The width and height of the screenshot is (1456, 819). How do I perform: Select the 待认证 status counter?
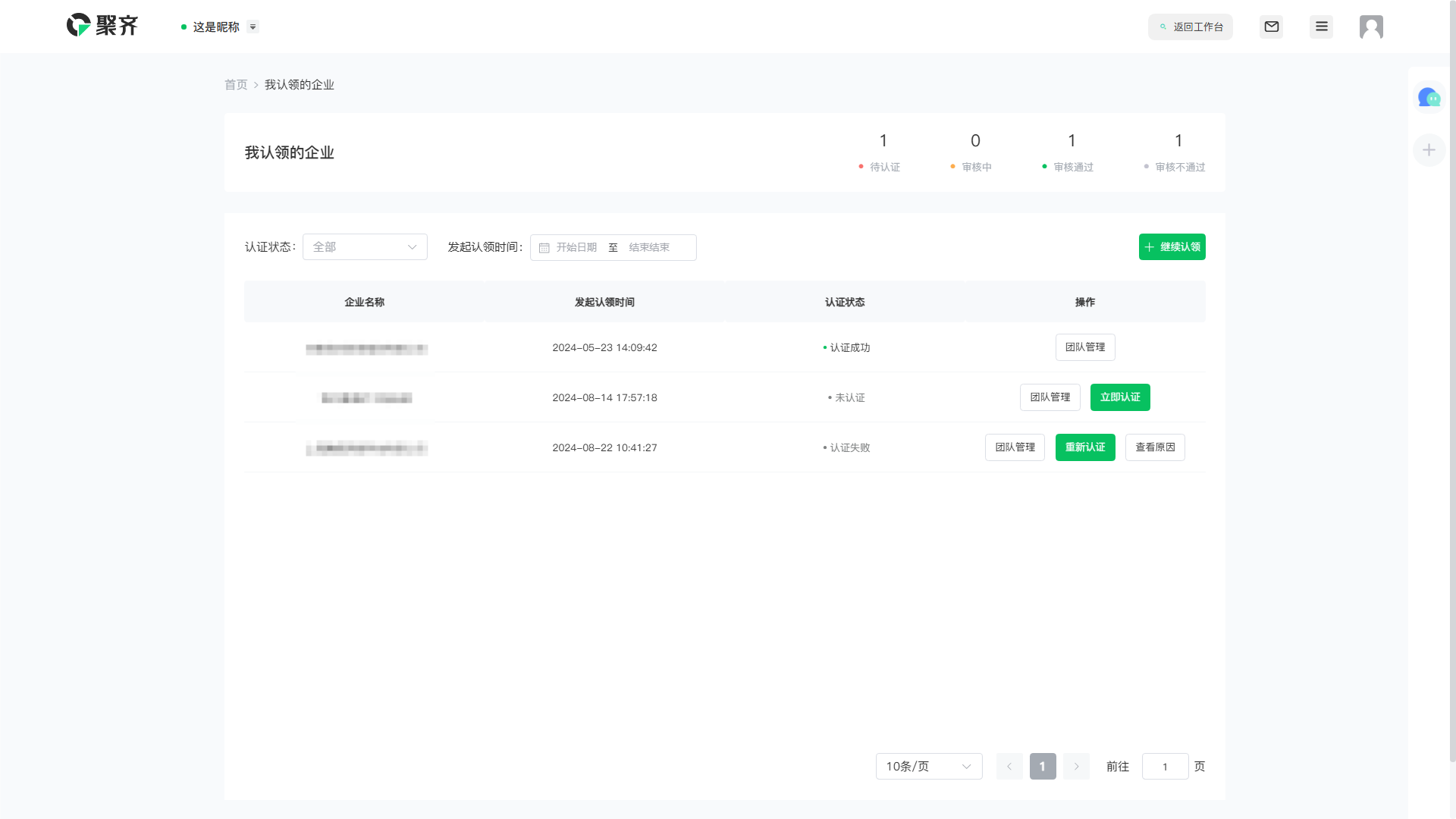[880, 152]
